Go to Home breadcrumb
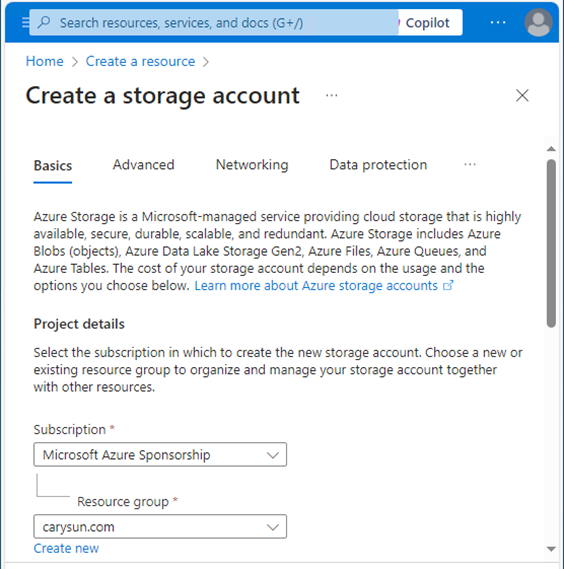 pos(45,61)
